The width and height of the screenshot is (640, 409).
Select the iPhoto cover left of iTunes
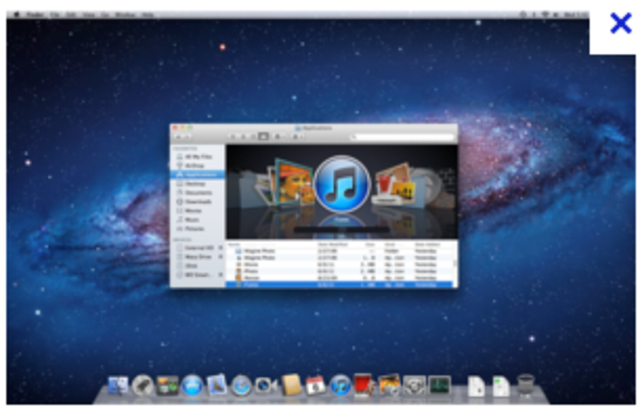(x=294, y=182)
